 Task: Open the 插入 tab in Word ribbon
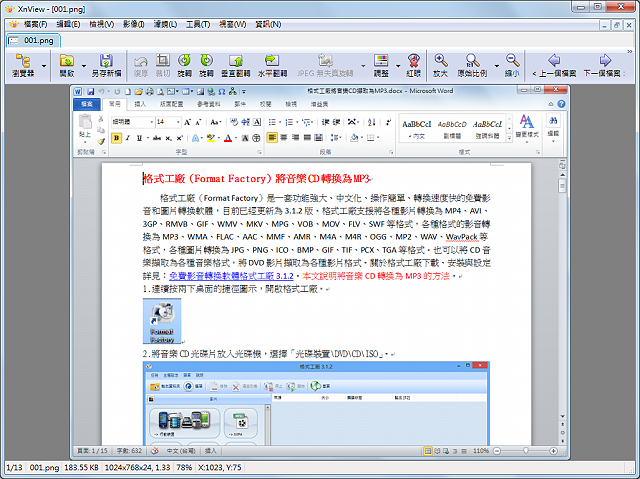click(x=140, y=104)
